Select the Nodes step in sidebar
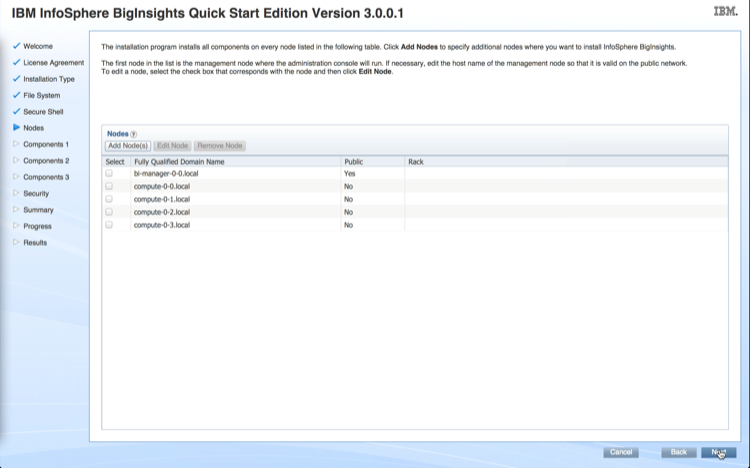Screen dimensions: 750x468 (33, 128)
